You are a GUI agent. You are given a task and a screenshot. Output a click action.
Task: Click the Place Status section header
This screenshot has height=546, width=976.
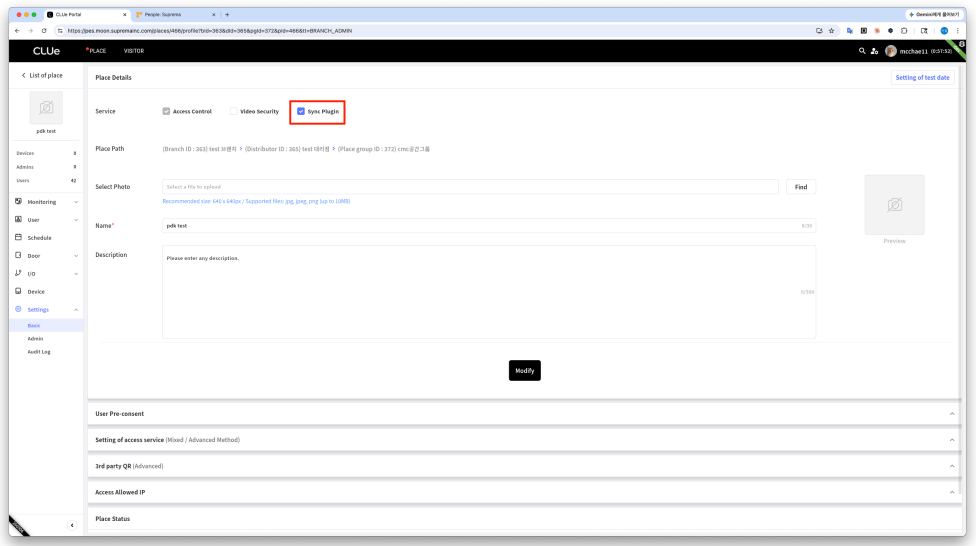[x=525, y=519]
